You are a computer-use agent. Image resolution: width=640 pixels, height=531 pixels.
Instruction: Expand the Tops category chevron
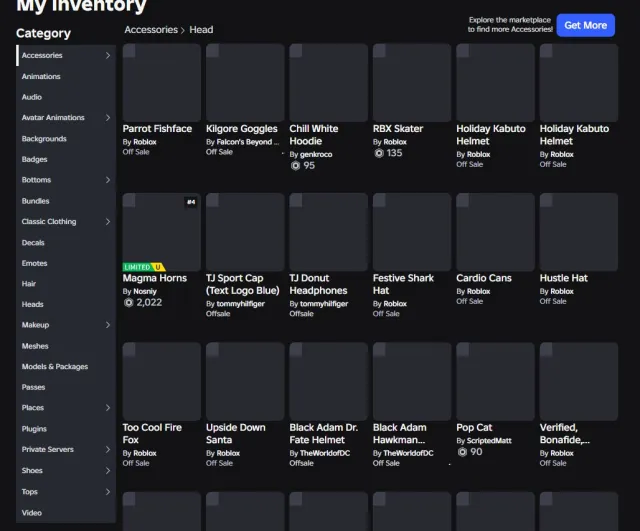pyautogui.click(x=108, y=492)
